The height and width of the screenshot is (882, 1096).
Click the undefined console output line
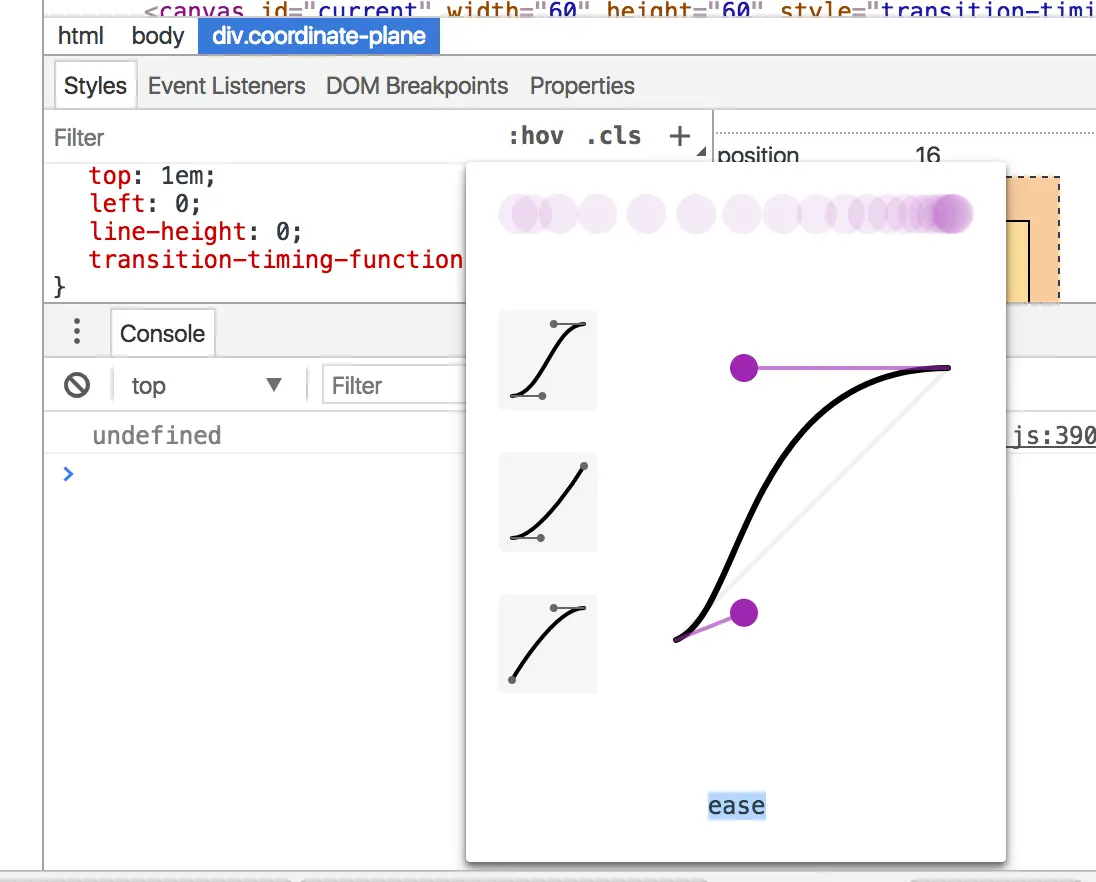157,435
